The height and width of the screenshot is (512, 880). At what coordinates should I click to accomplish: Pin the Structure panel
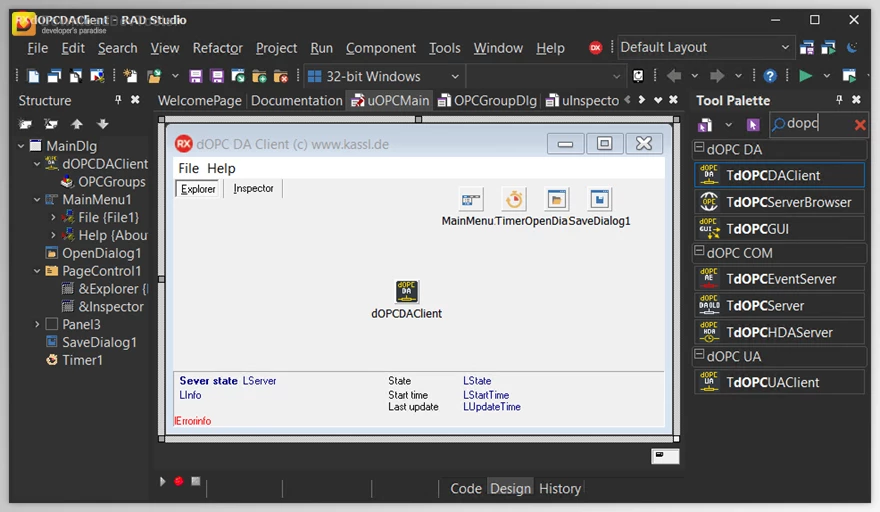point(118,99)
